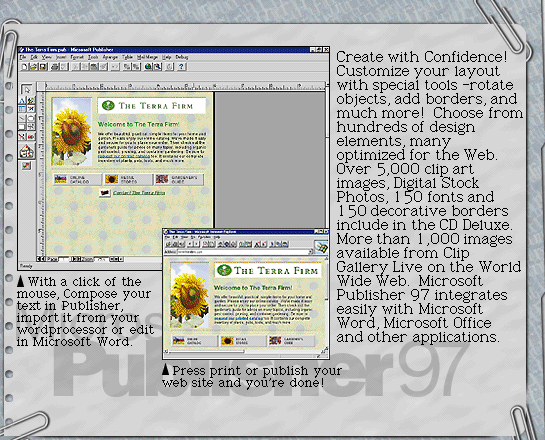Select the WordArt tool beside the Table tool
The width and height of the screenshot is (545, 440).
(31, 109)
